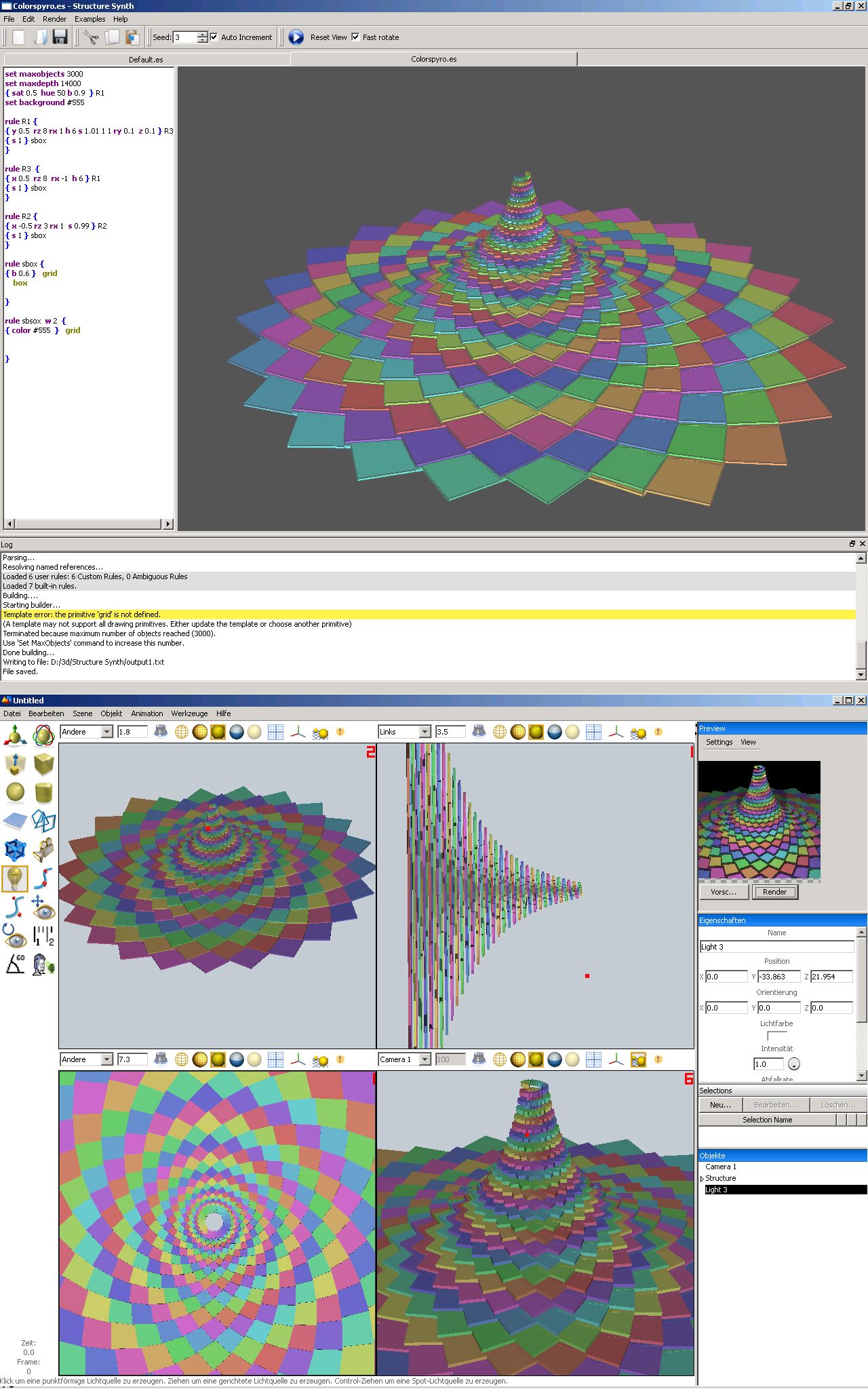868x1389 pixels.
Task: Click the Cut scissors icon
Action: [x=91, y=37]
